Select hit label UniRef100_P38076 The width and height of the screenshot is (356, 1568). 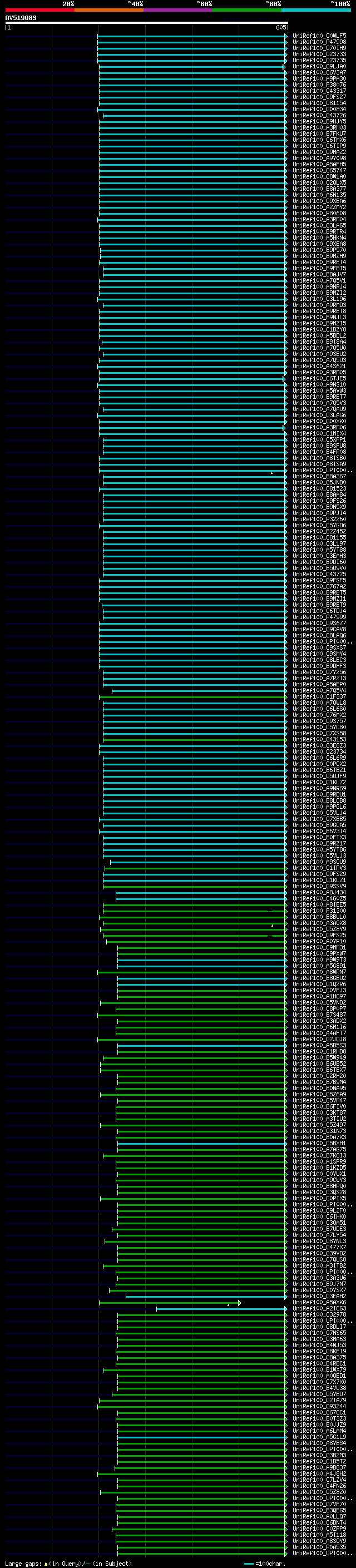click(x=319, y=85)
